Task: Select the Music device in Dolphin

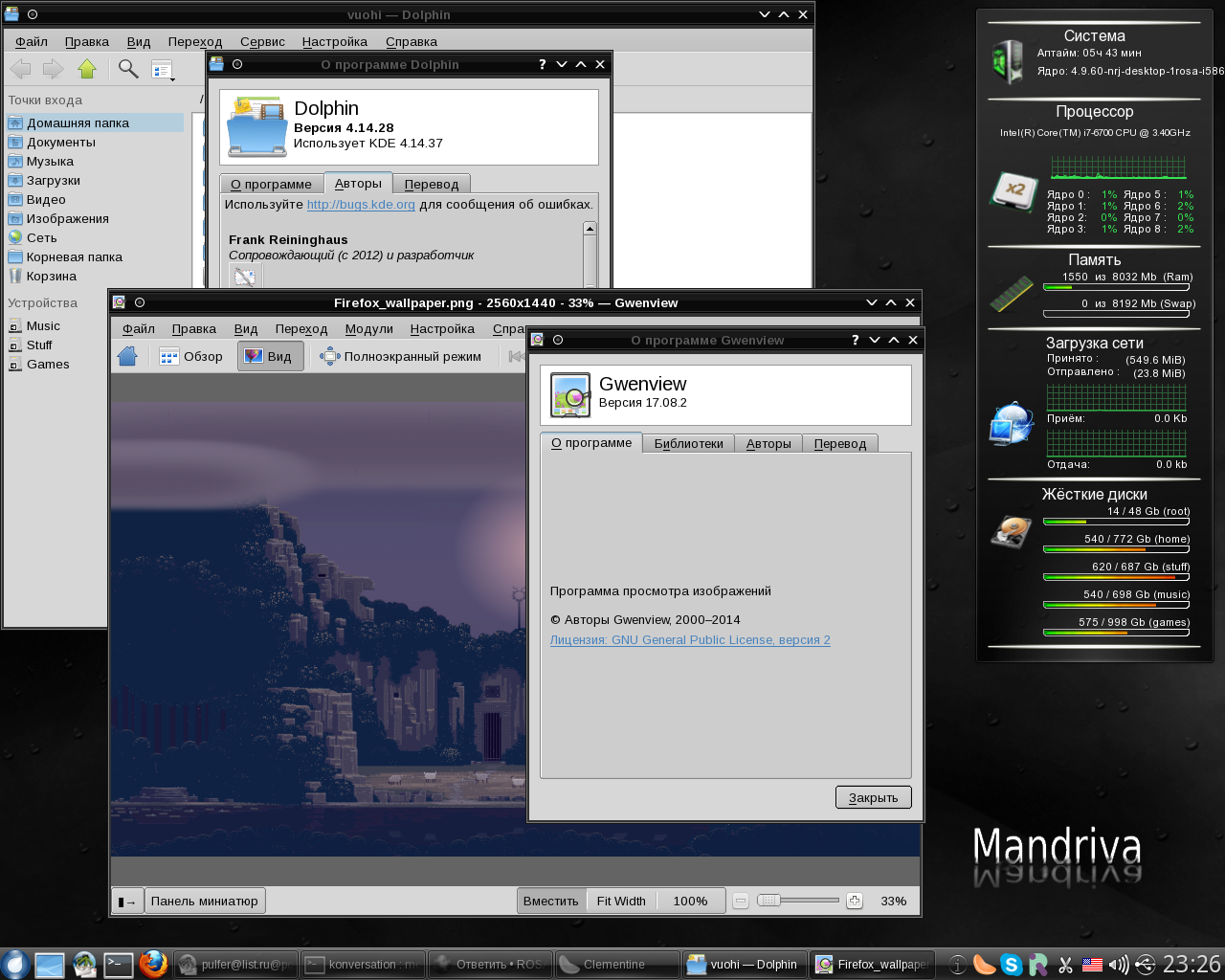Action: click(x=56, y=325)
